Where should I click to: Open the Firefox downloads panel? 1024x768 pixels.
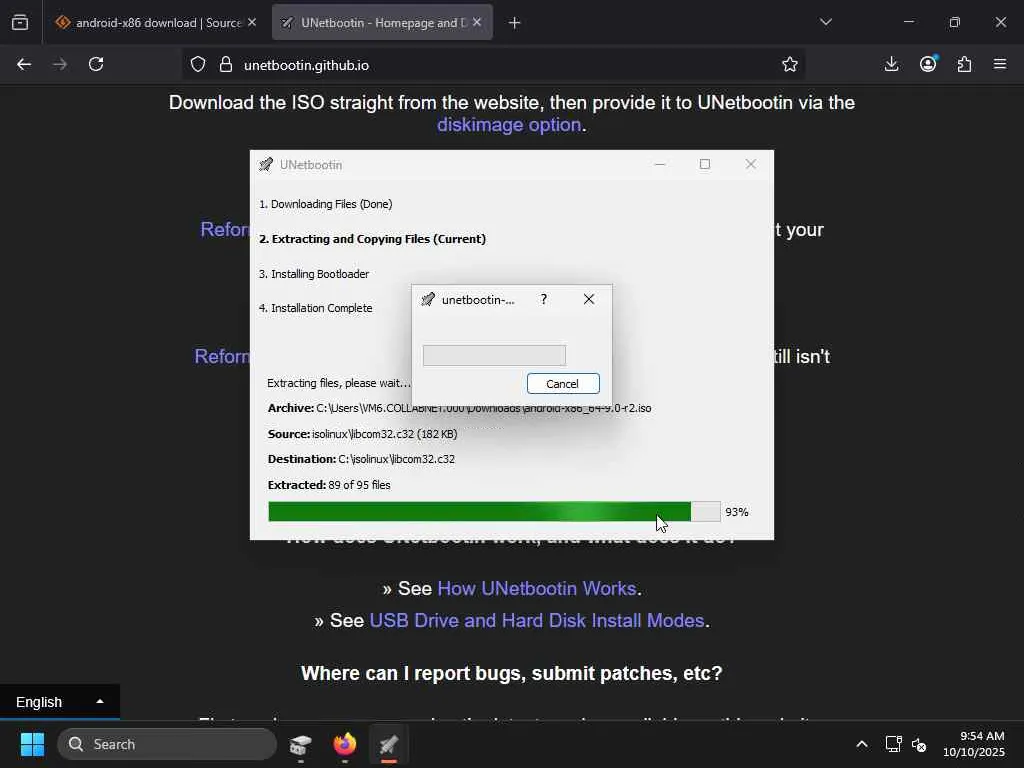pyautogui.click(x=891, y=65)
